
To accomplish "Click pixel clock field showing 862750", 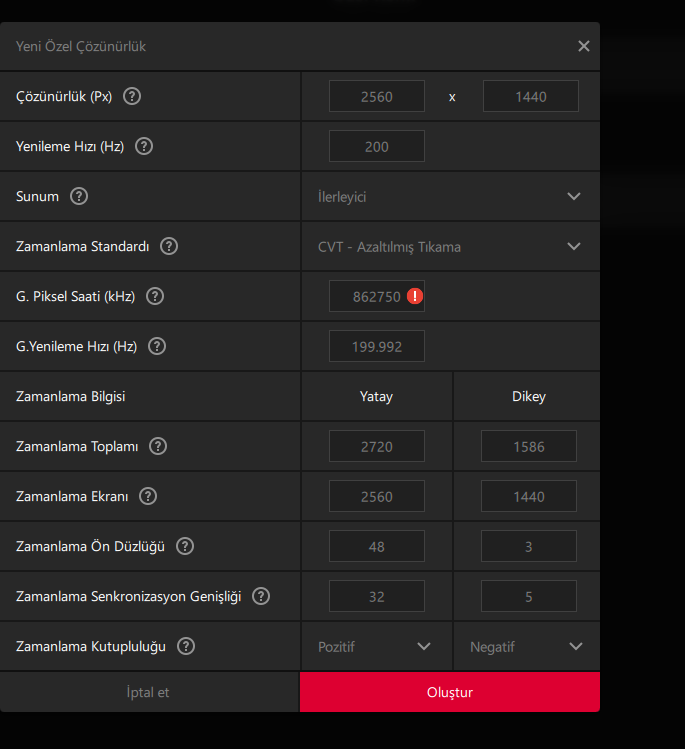I will 377,296.
